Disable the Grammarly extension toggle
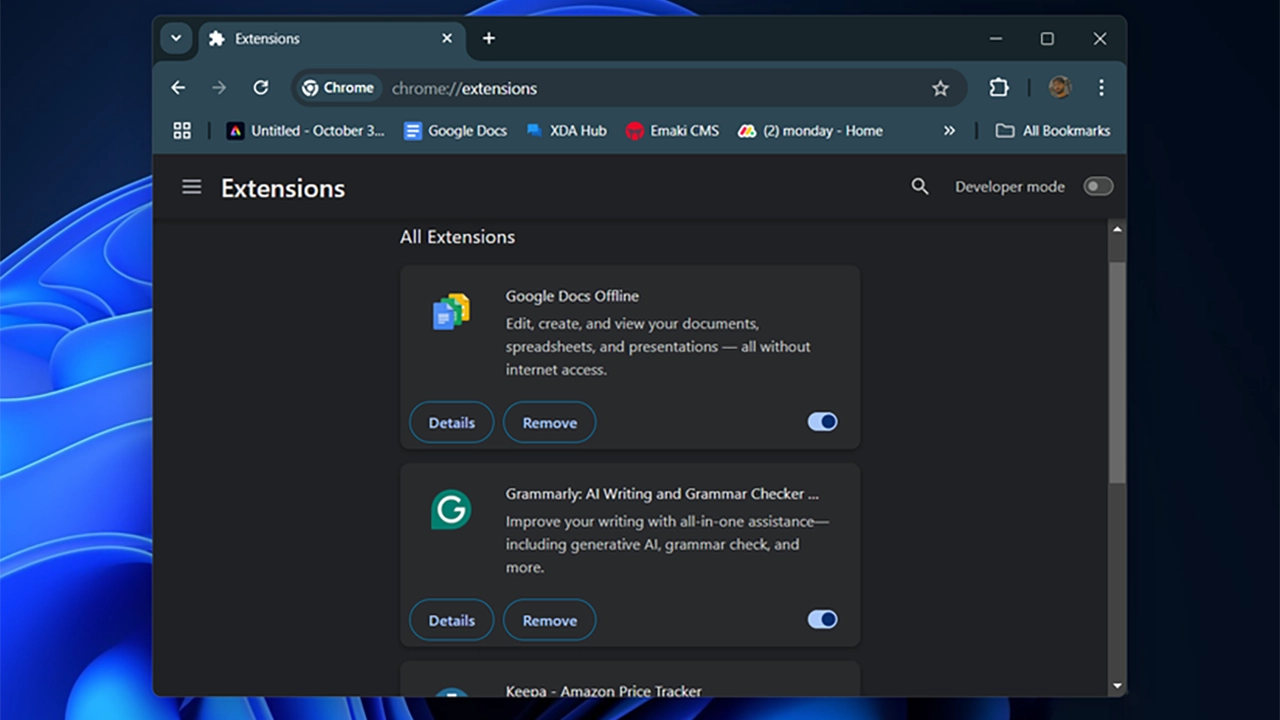This screenshot has width=1280, height=720. click(x=823, y=620)
